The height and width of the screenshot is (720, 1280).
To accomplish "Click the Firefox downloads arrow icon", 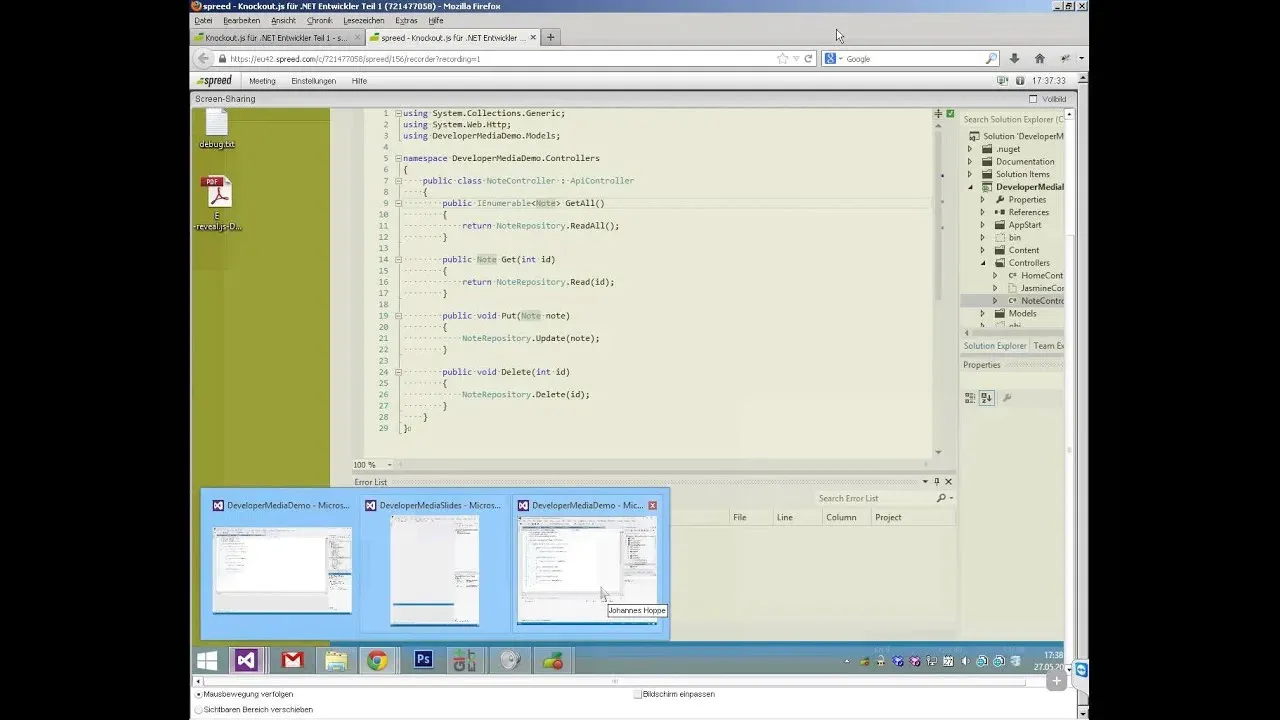I will tap(1013, 59).
